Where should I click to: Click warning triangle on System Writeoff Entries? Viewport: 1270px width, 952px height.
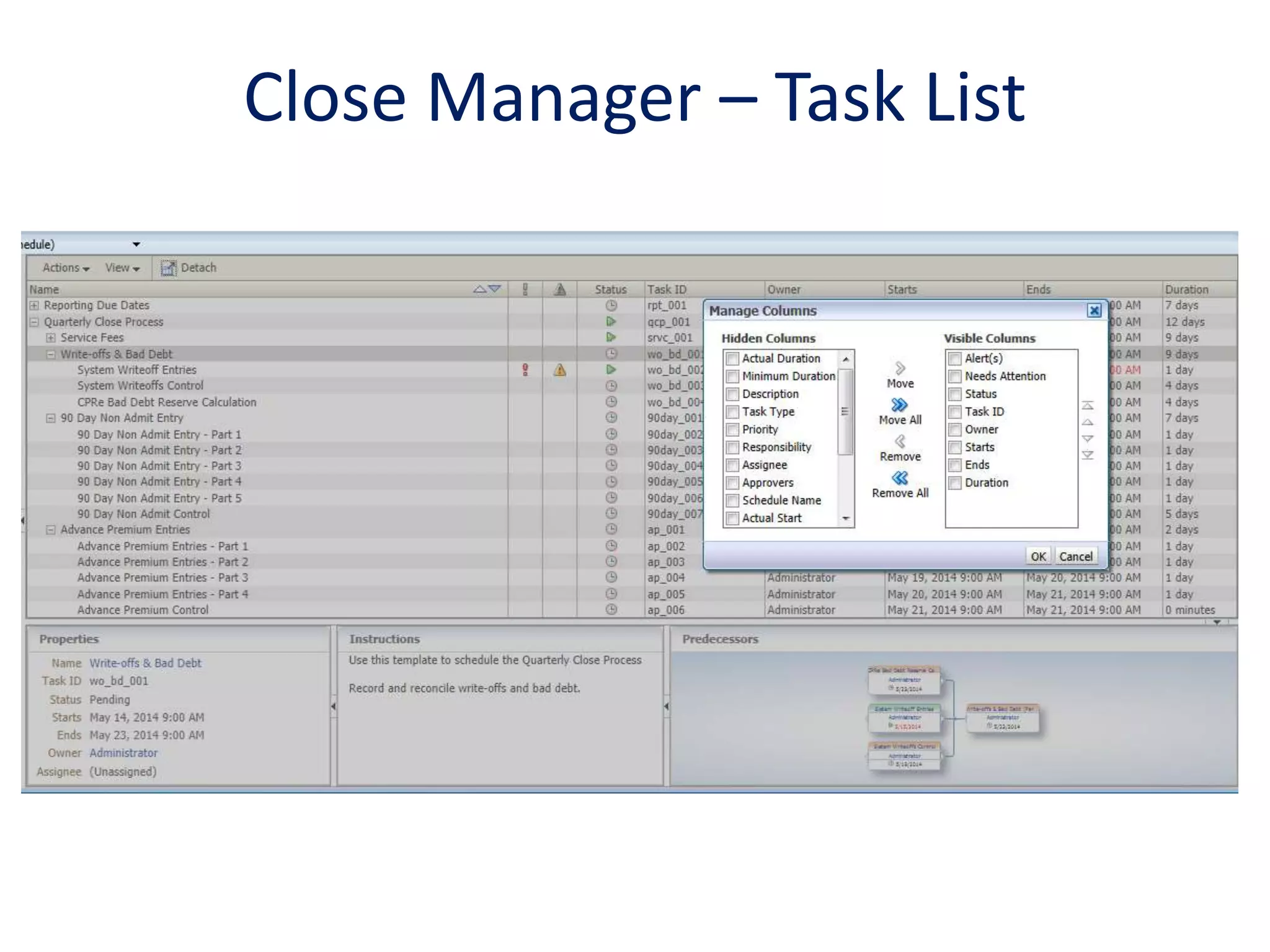click(x=560, y=370)
